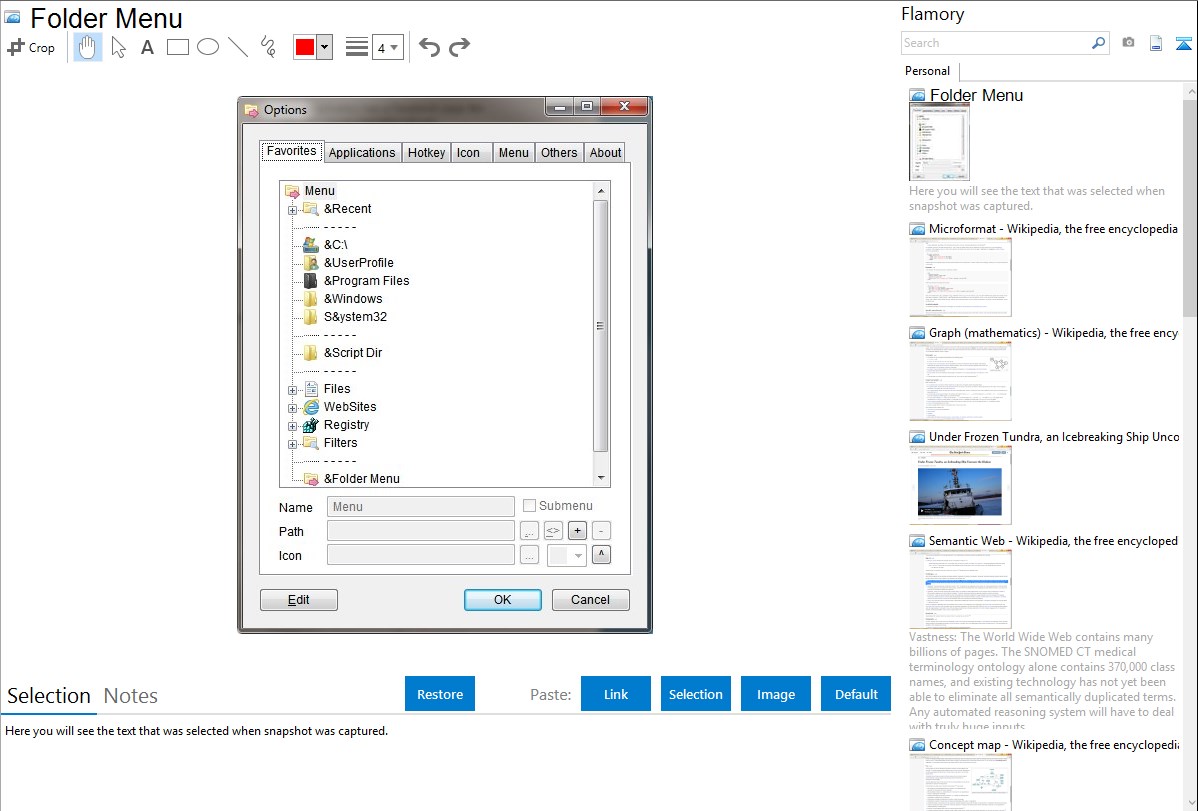This screenshot has width=1198, height=811.
Task: Click the blue upload icon in Flamory toolbar
Action: click(x=1183, y=43)
